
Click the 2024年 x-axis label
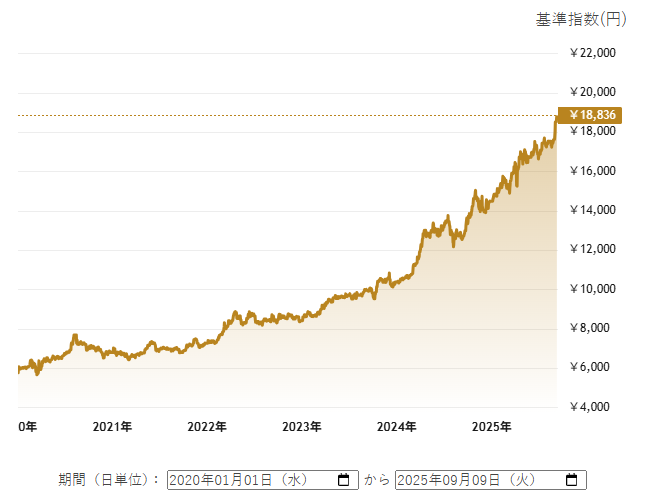pos(397,427)
